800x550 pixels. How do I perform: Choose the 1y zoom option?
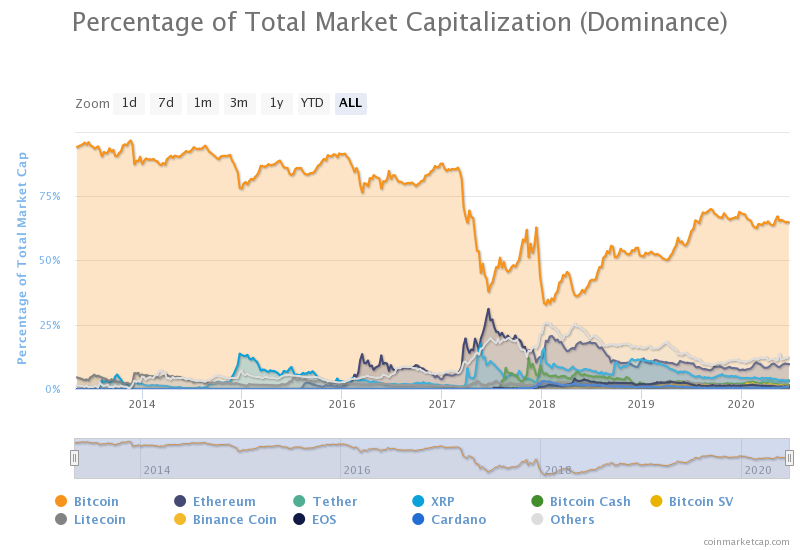[x=277, y=104]
